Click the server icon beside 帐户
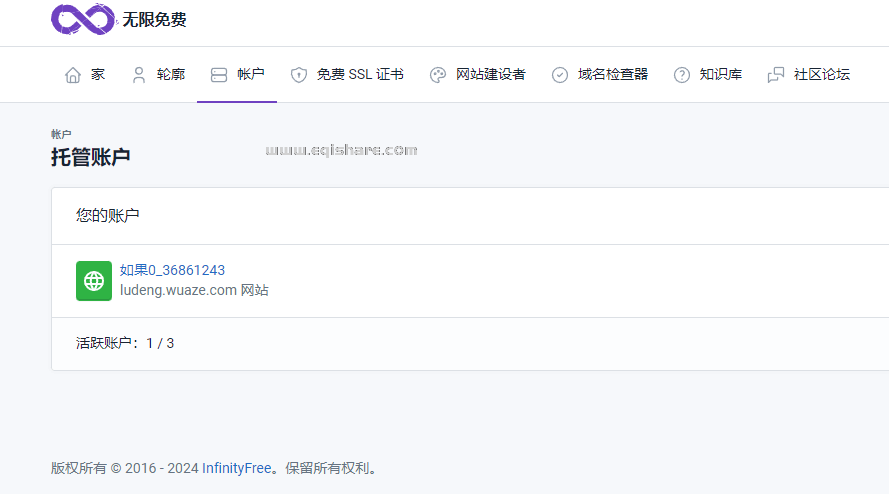889x494 pixels. coord(219,75)
